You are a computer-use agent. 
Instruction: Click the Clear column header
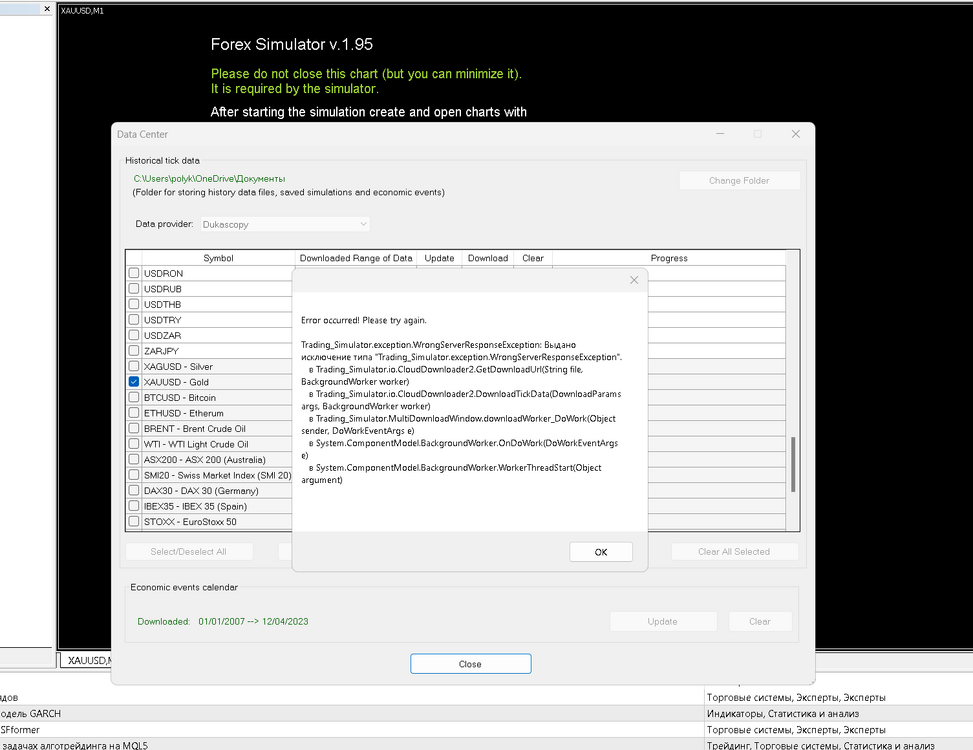533,258
